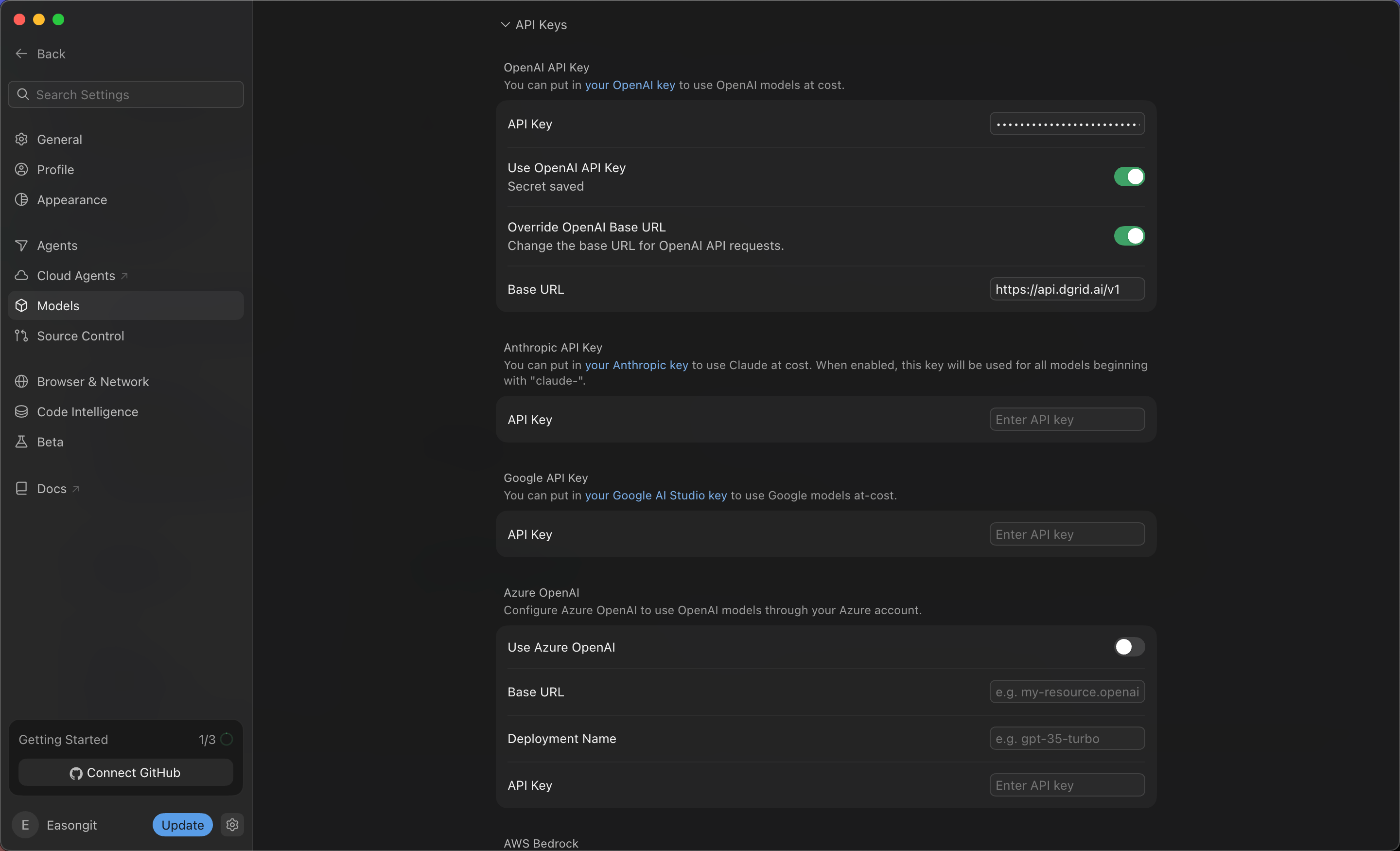
Task: Open the Profile settings tab
Action: [125, 169]
